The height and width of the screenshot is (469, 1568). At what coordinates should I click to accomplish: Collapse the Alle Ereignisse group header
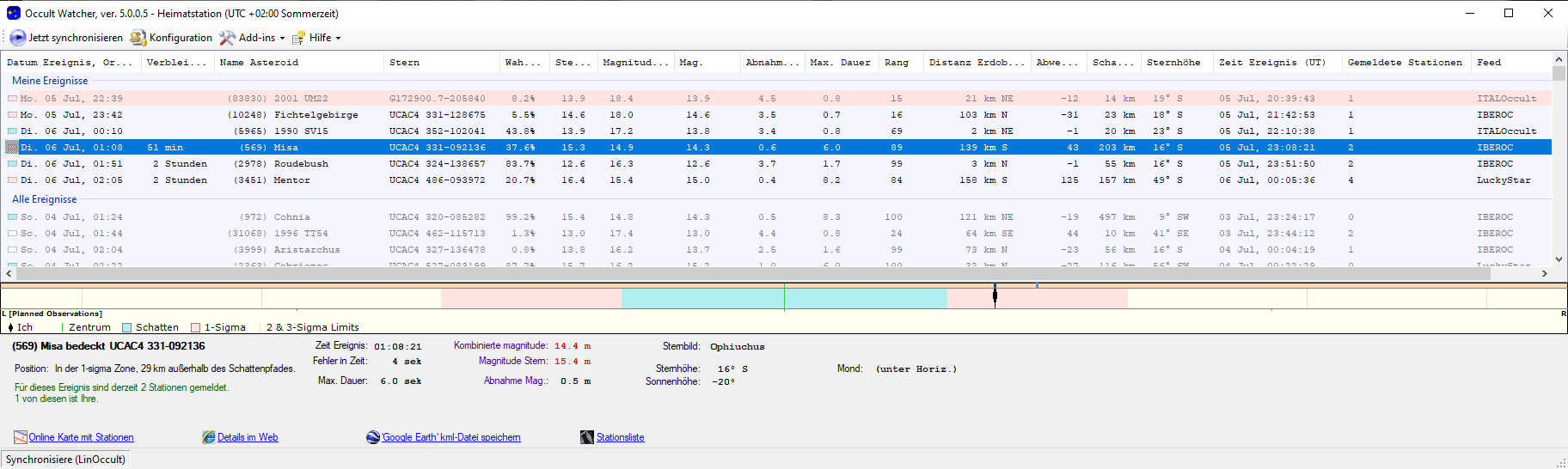[44, 199]
